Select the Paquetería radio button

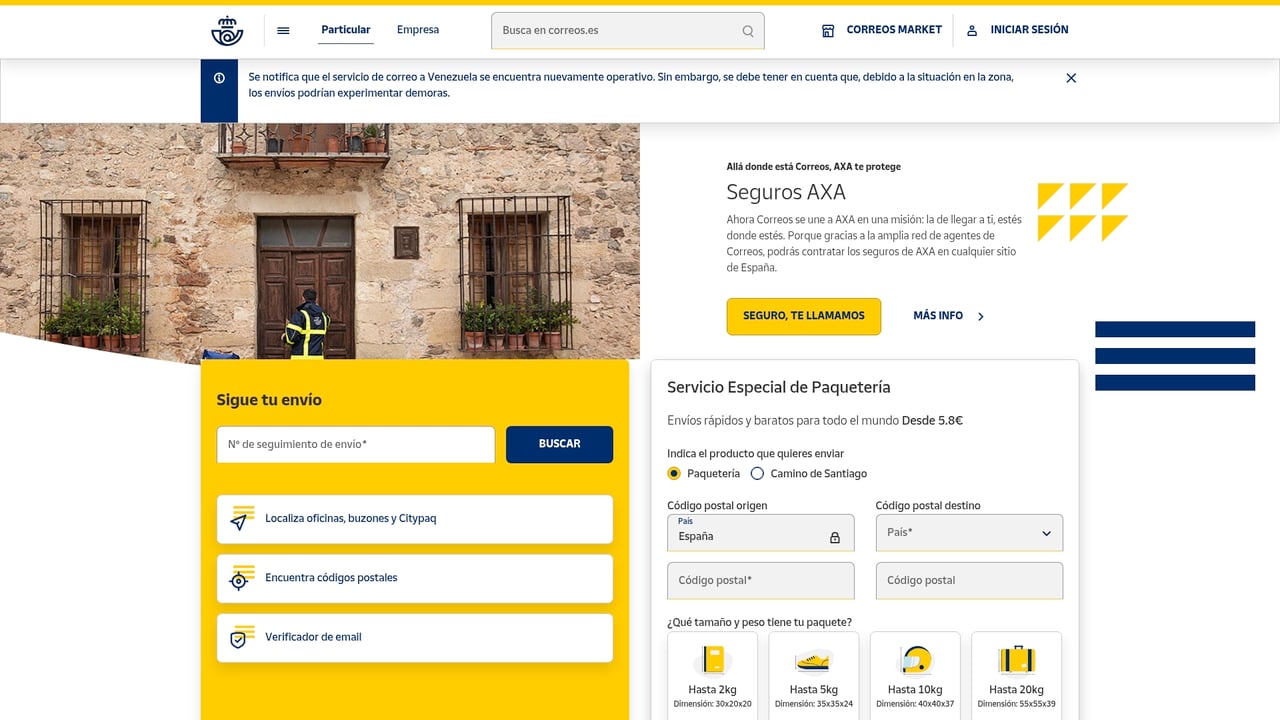pos(673,473)
